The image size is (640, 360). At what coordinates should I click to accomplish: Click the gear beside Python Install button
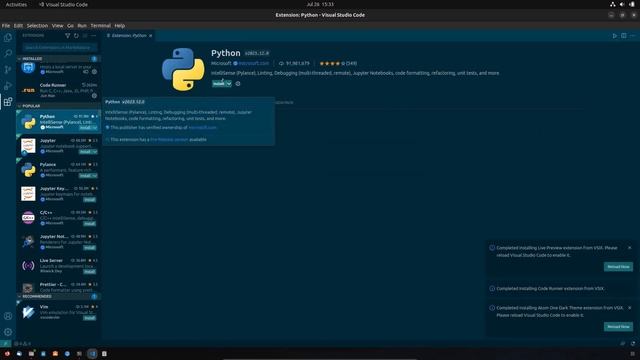click(x=238, y=84)
